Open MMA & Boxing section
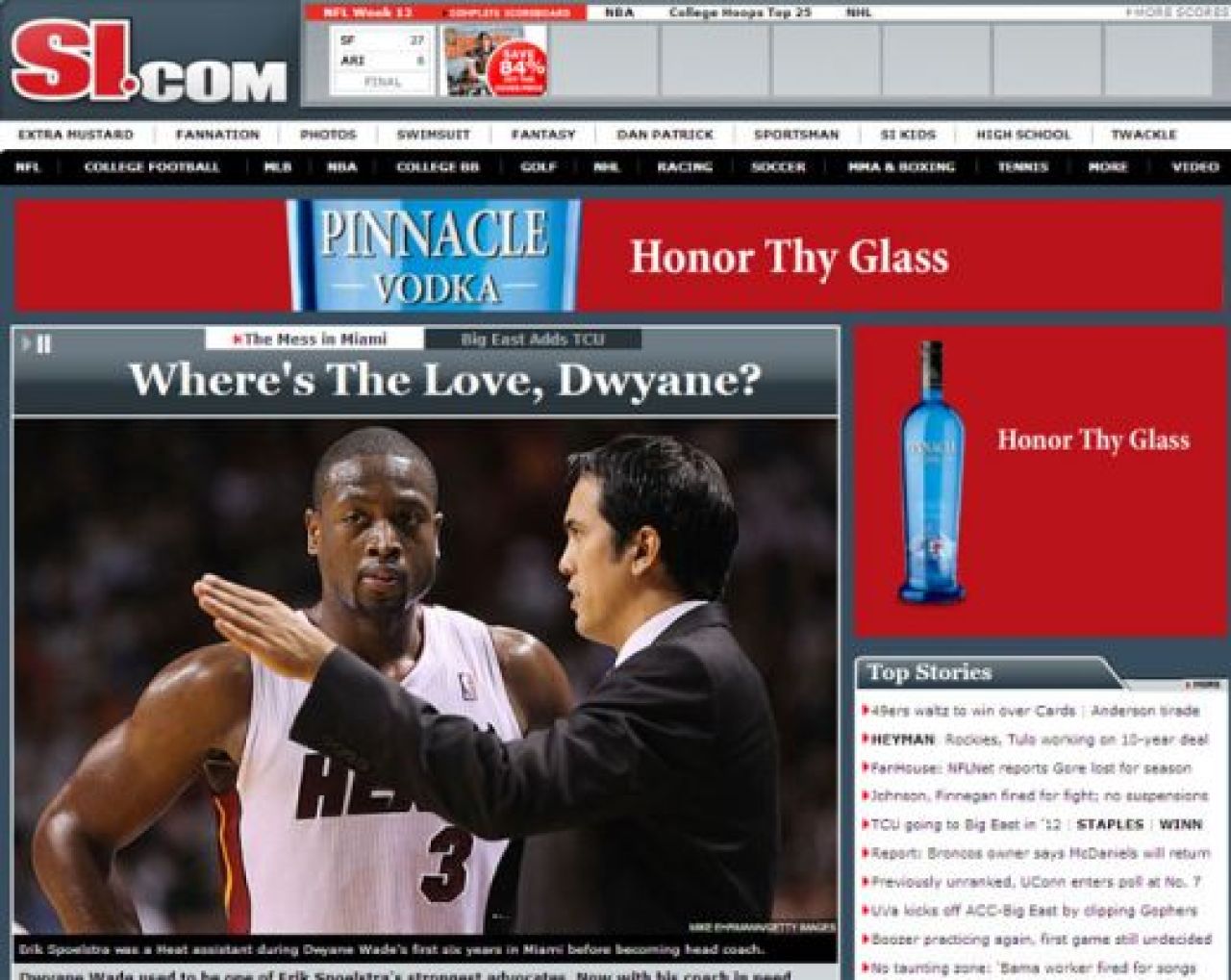 click(x=901, y=167)
